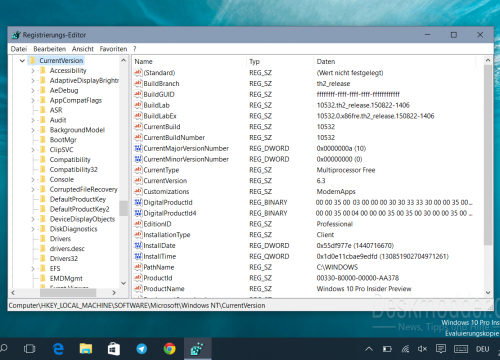Viewport: 500px width, 360px height.
Task: Collapse the CurrentVersion tree node
Action: [x=22, y=61]
